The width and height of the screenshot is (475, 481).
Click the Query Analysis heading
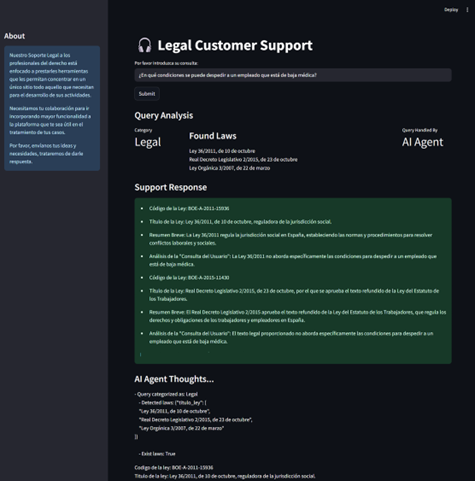tap(164, 115)
